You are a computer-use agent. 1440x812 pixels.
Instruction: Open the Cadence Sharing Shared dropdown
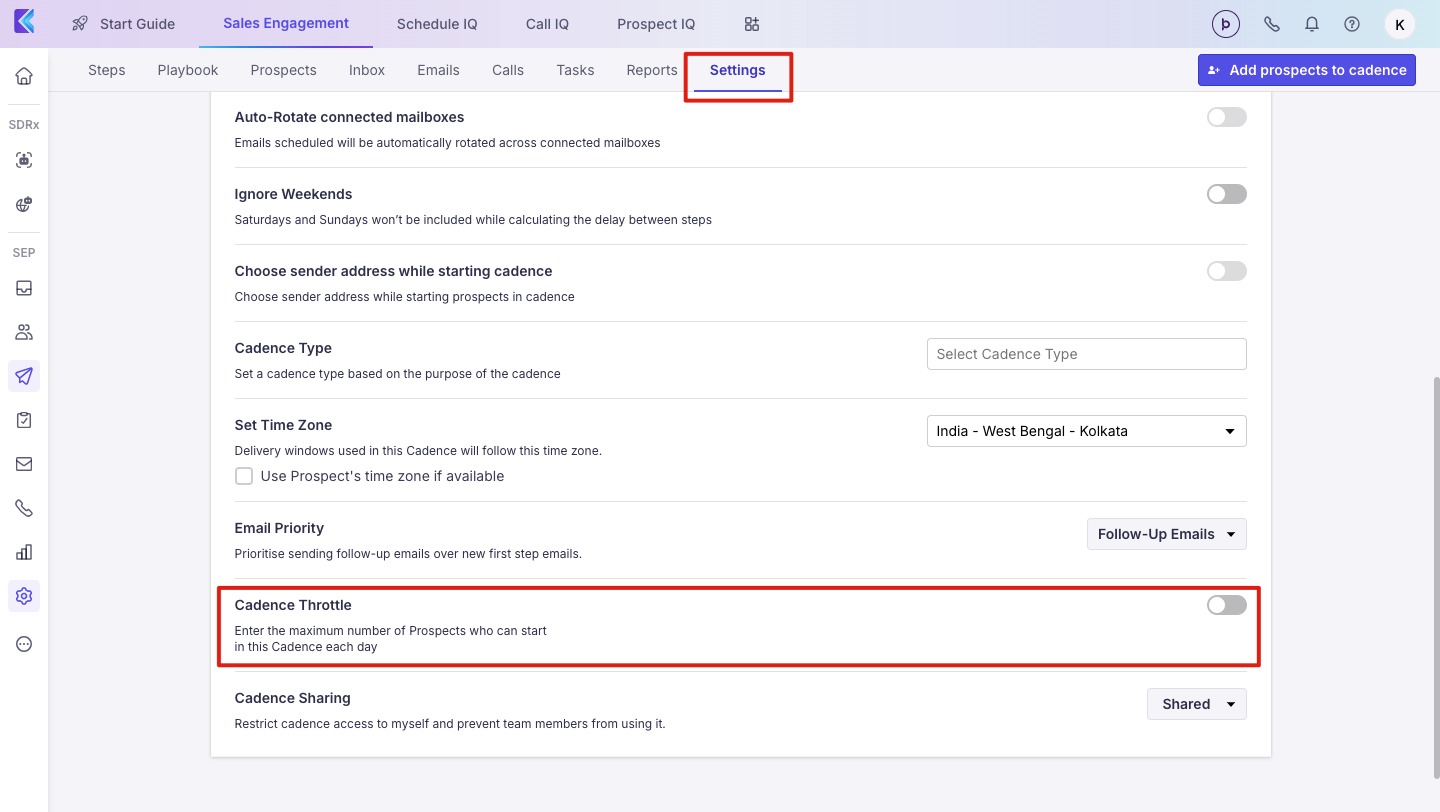point(1197,704)
